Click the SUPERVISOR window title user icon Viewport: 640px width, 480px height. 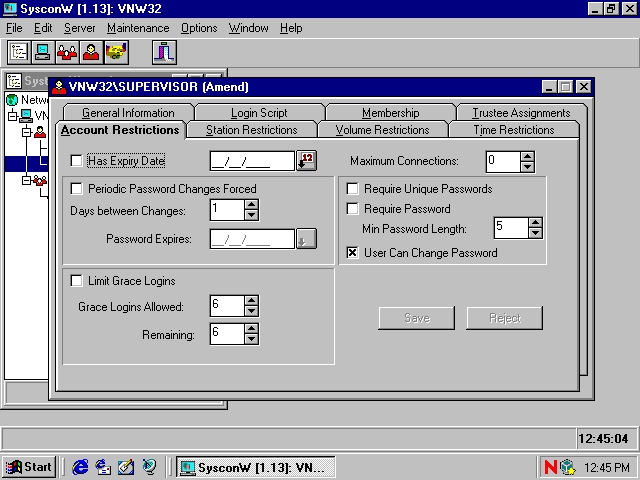(x=59, y=87)
